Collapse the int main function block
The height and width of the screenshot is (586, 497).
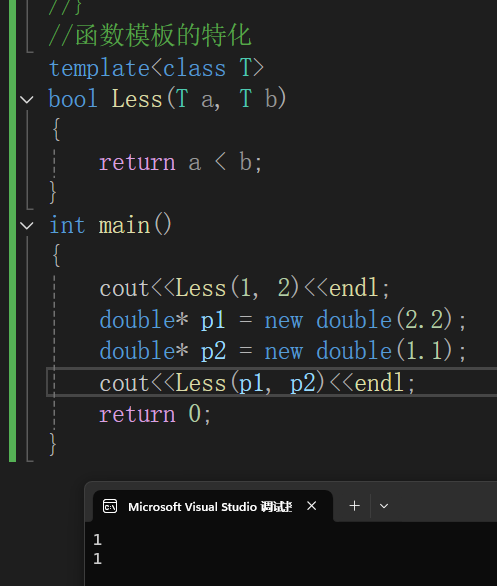tap(27, 226)
